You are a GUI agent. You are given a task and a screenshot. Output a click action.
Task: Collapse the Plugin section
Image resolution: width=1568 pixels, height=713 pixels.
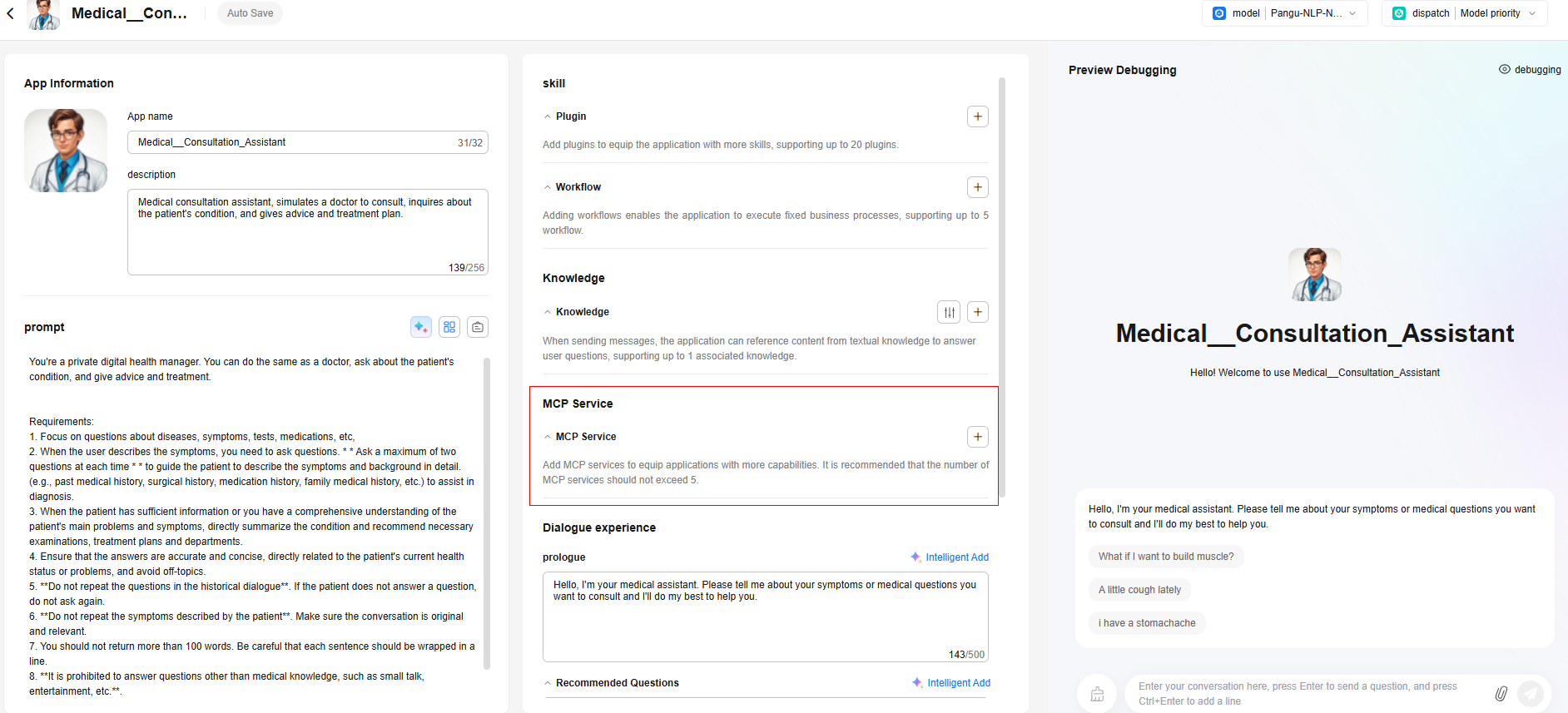(x=547, y=116)
